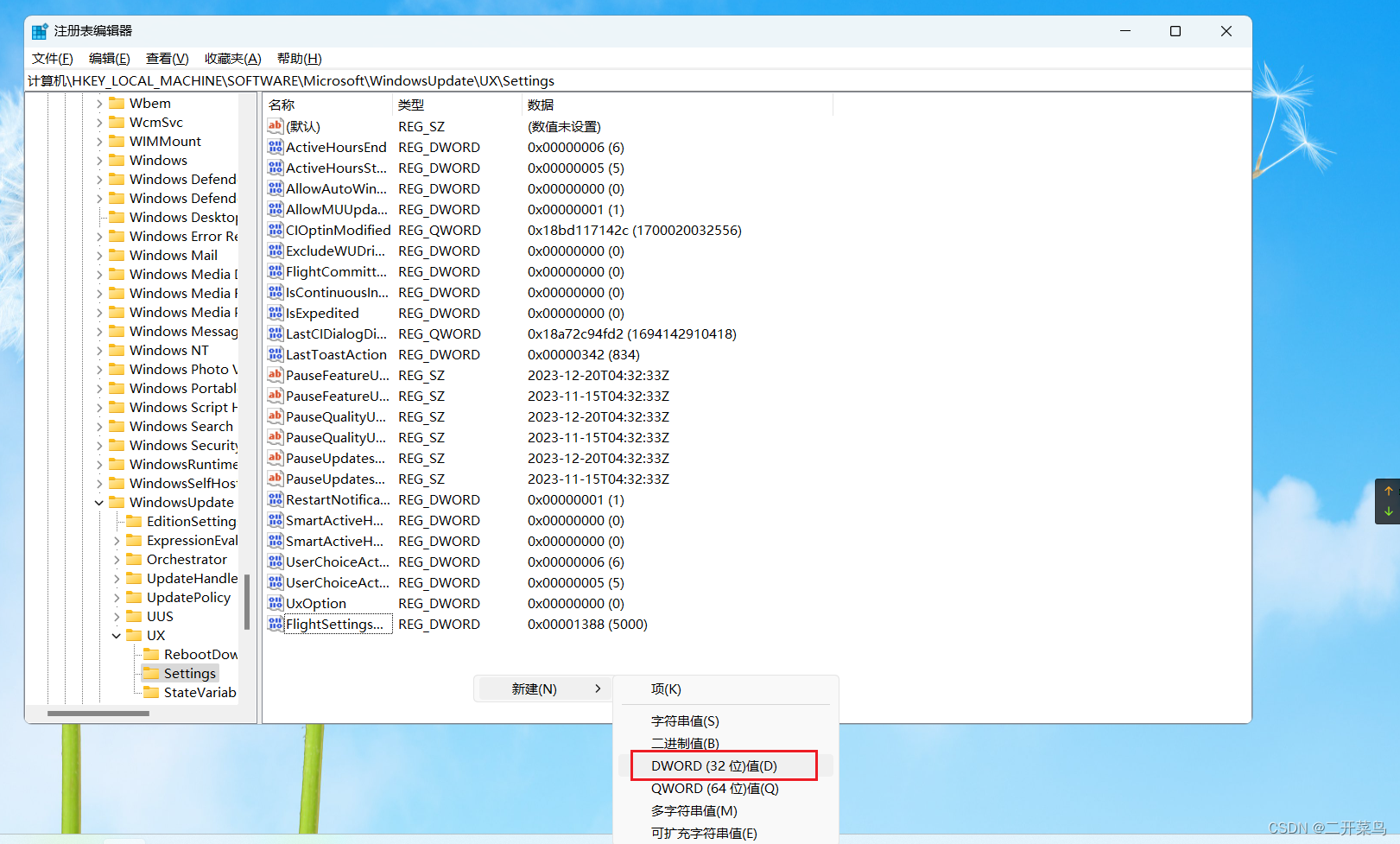This screenshot has height=844, width=1400.
Task: Expand the Windows Mail tree node
Action: click(99, 255)
